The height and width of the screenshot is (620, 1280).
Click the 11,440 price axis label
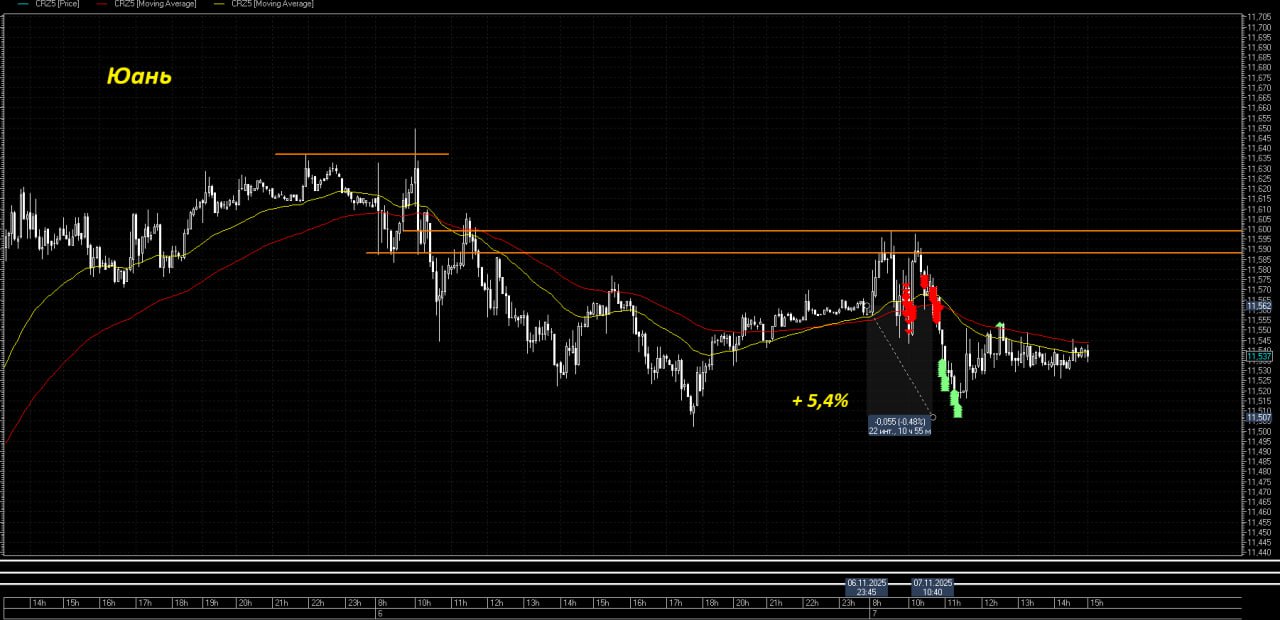click(x=1259, y=552)
